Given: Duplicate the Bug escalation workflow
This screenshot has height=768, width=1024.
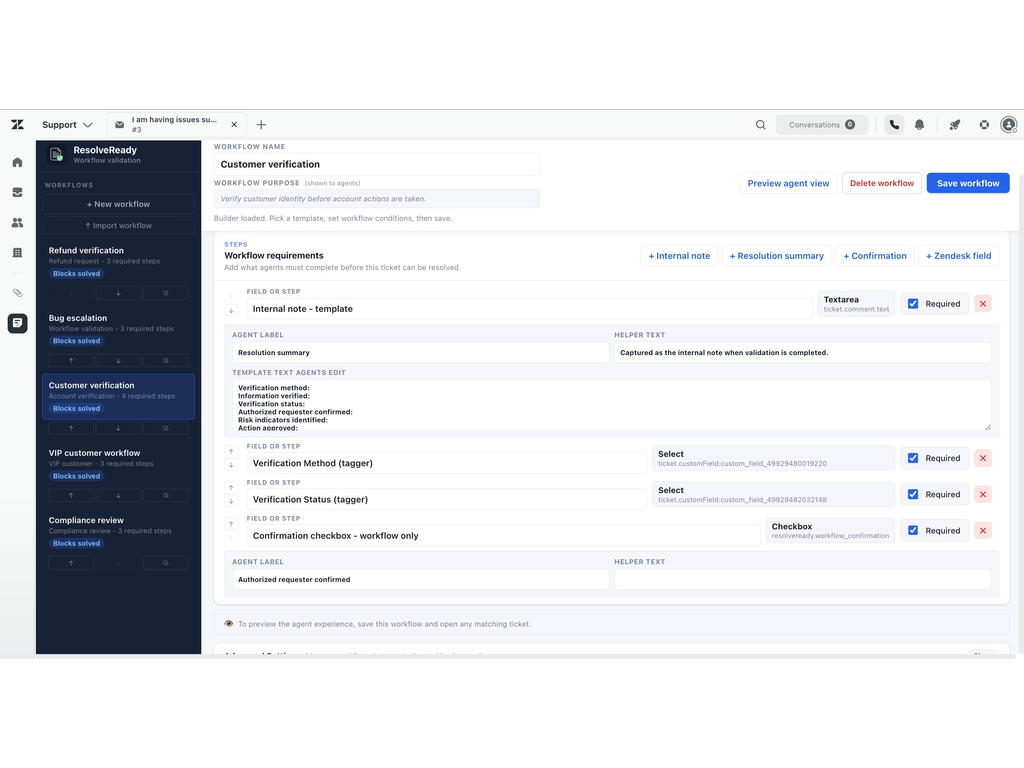Looking at the screenshot, I should (166, 360).
